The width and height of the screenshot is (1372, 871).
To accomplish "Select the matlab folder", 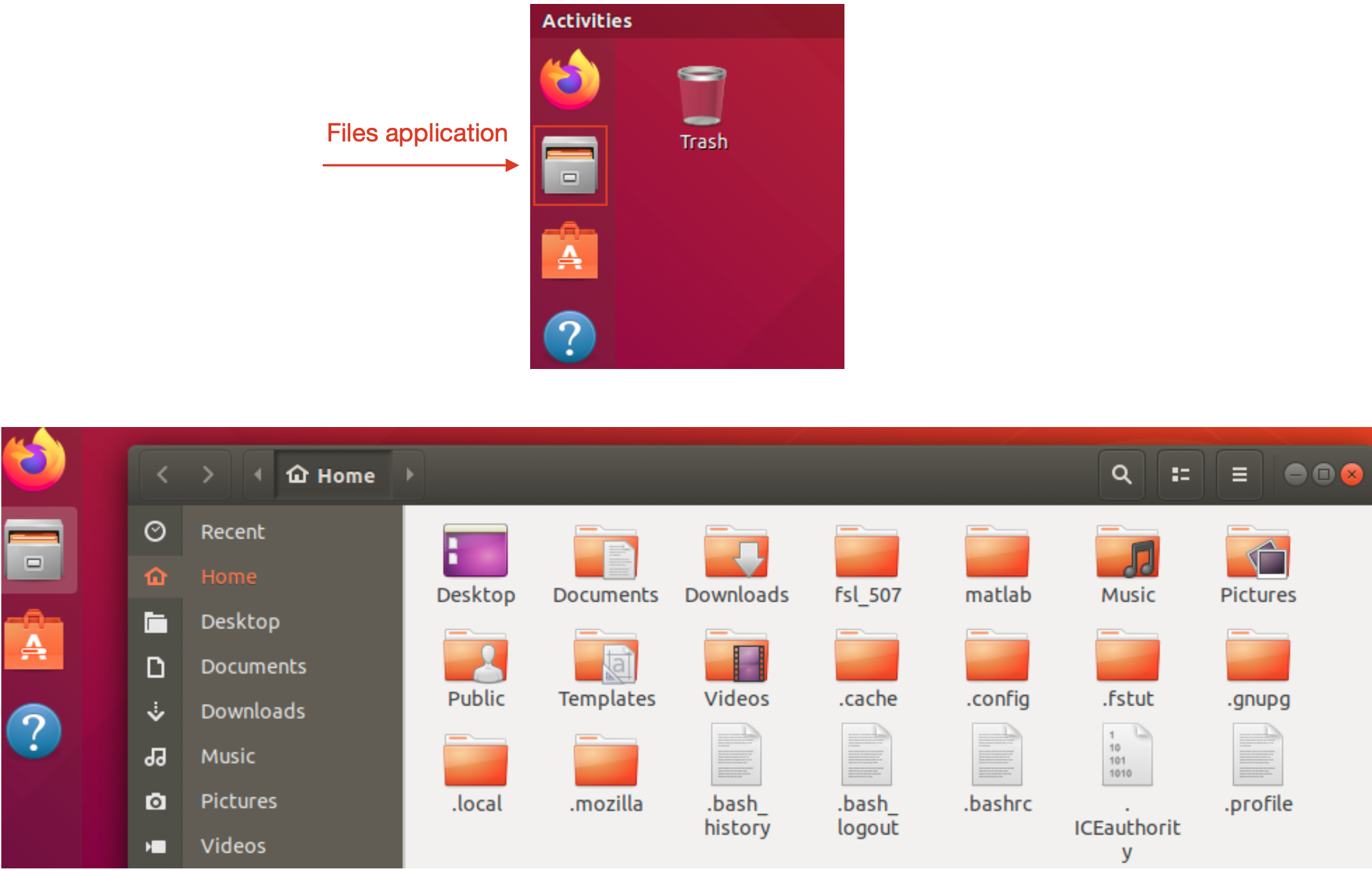I will (997, 553).
